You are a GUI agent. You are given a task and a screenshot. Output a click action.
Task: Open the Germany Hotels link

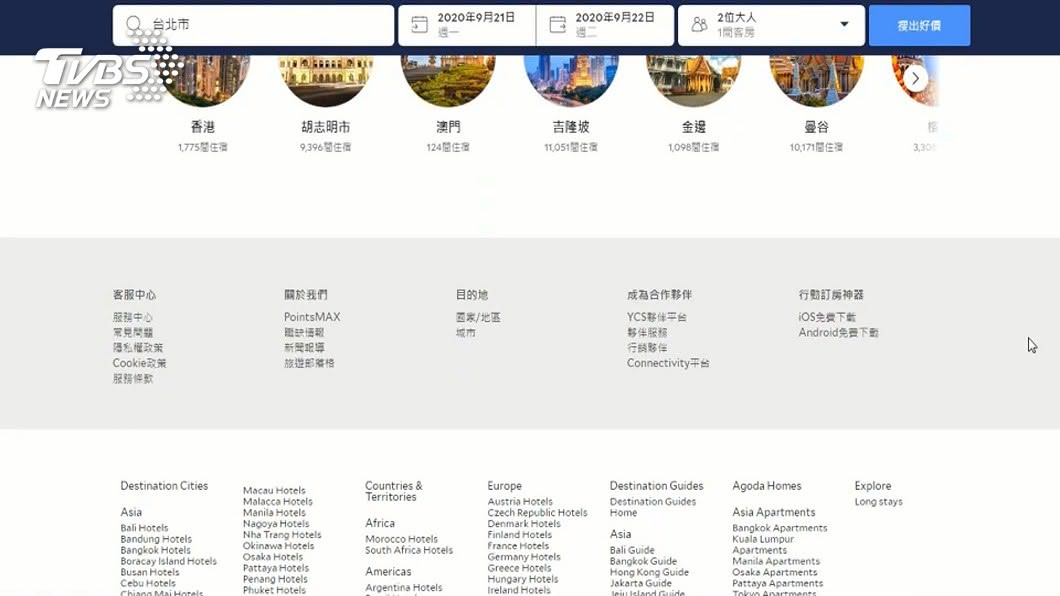click(x=524, y=557)
